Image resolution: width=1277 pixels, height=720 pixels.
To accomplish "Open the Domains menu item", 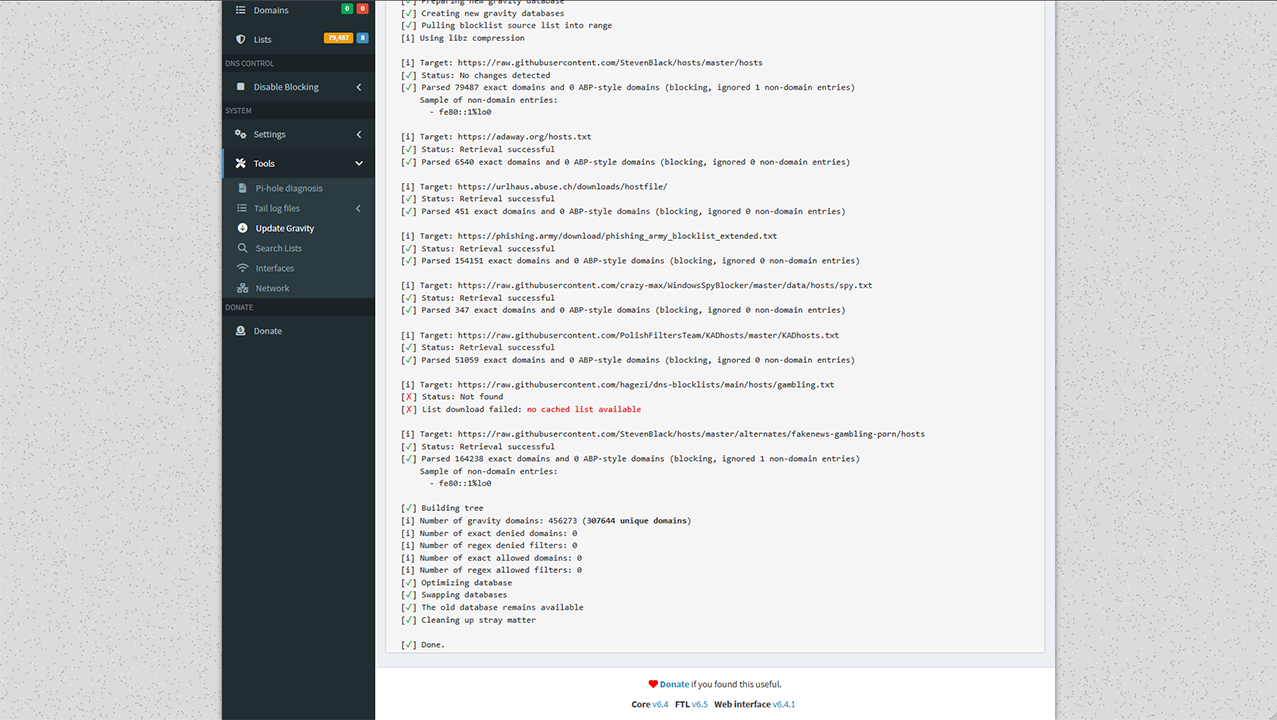I will point(271,10).
